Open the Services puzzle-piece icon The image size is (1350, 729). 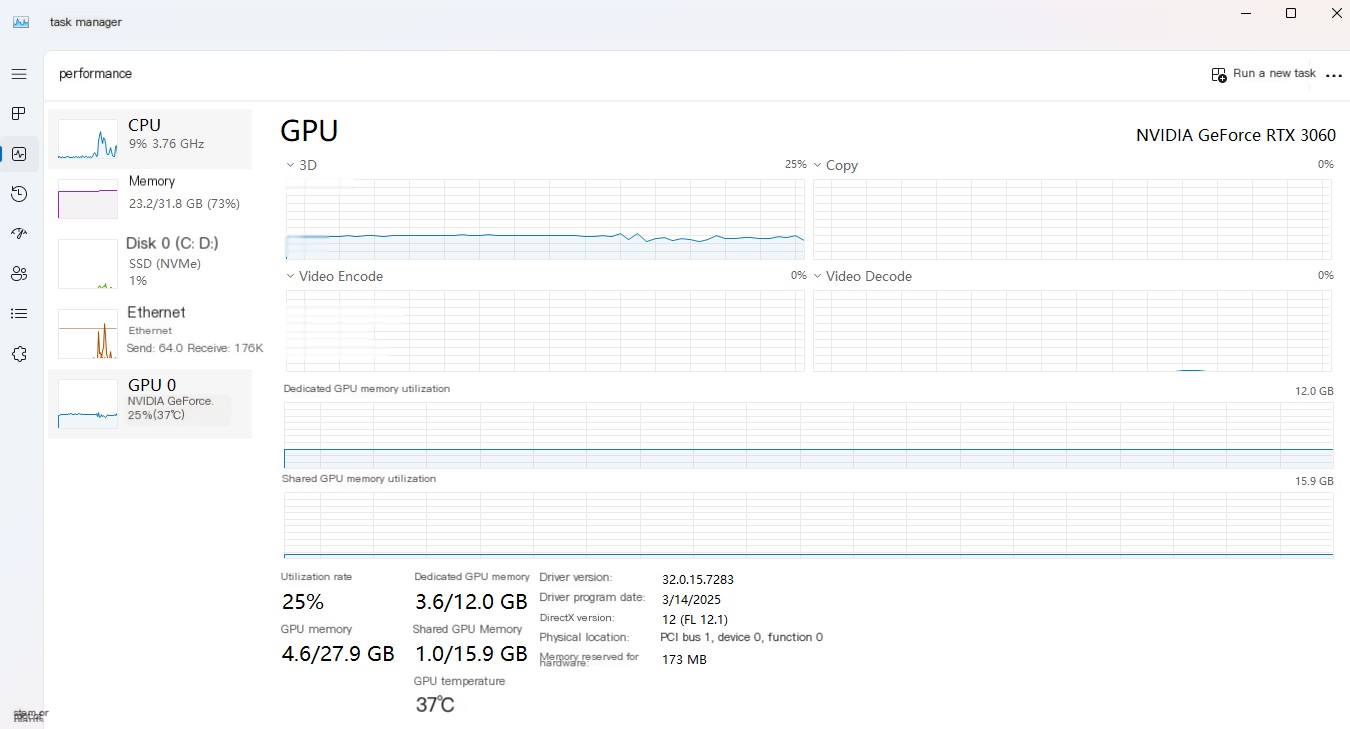click(x=18, y=354)
